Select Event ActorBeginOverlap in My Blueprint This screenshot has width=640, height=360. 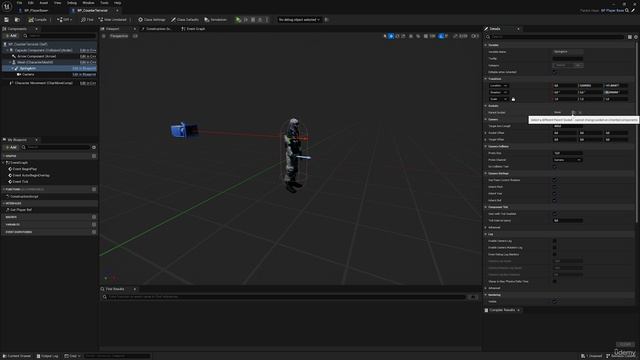coord(31,176)
